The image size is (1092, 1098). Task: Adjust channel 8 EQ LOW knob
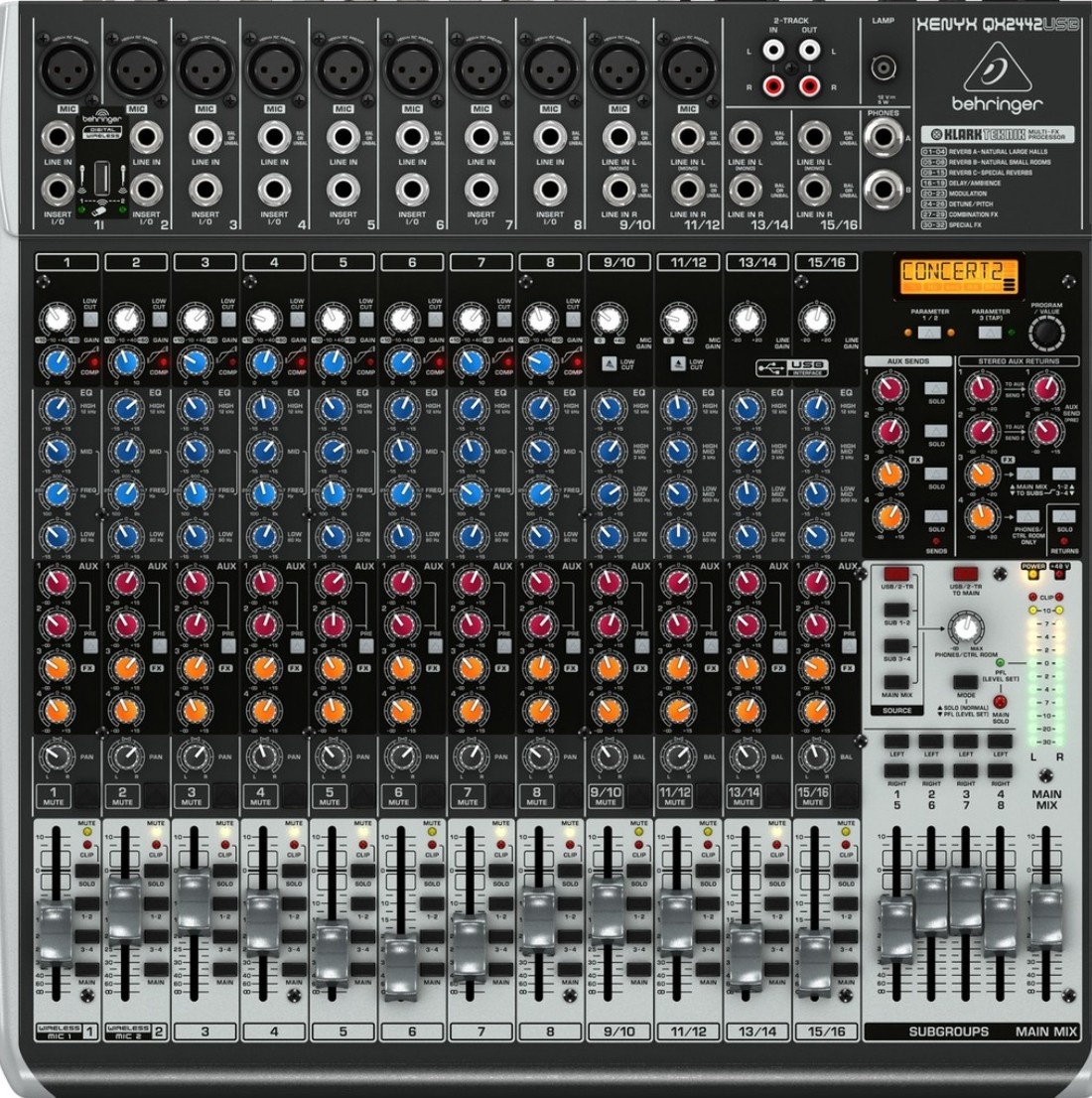[x=540, y=536]
